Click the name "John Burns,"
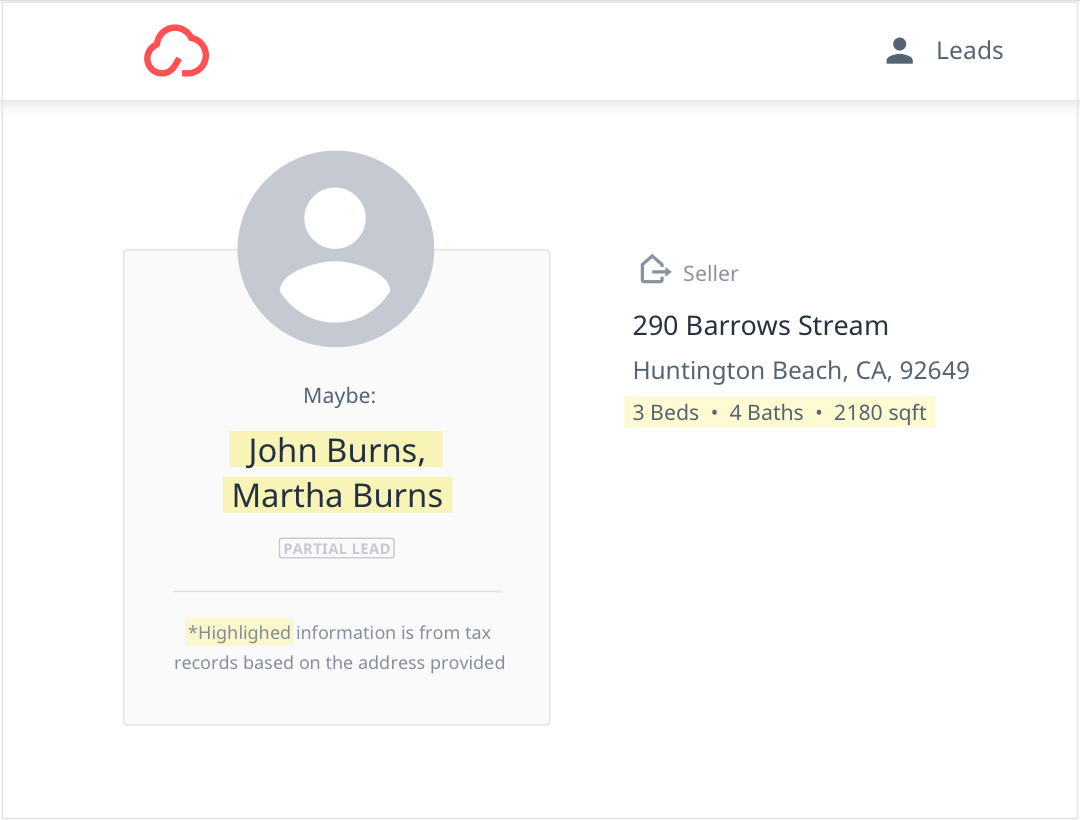Screen dimensions: 1080x820 click(336, 450)
